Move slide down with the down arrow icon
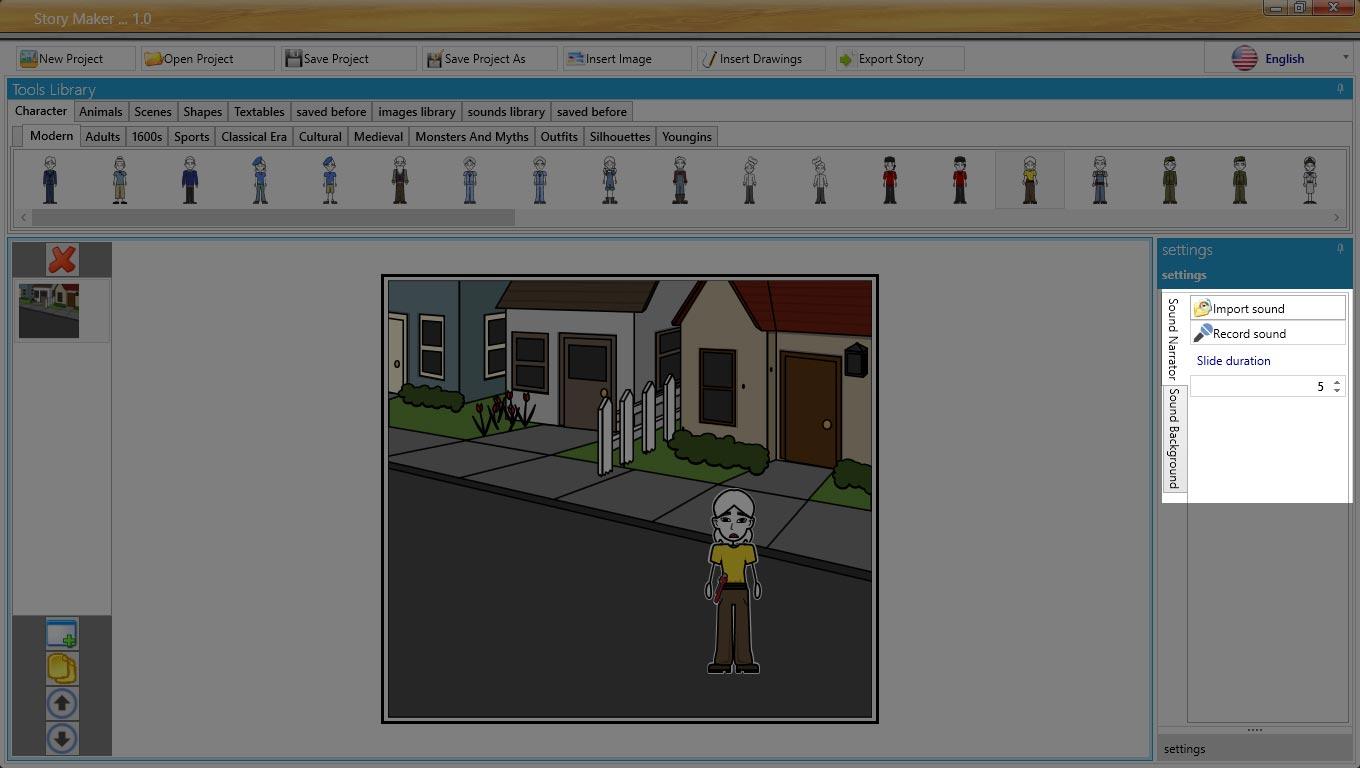Viewport: 1360px width, 768px height. click(62, 739)
